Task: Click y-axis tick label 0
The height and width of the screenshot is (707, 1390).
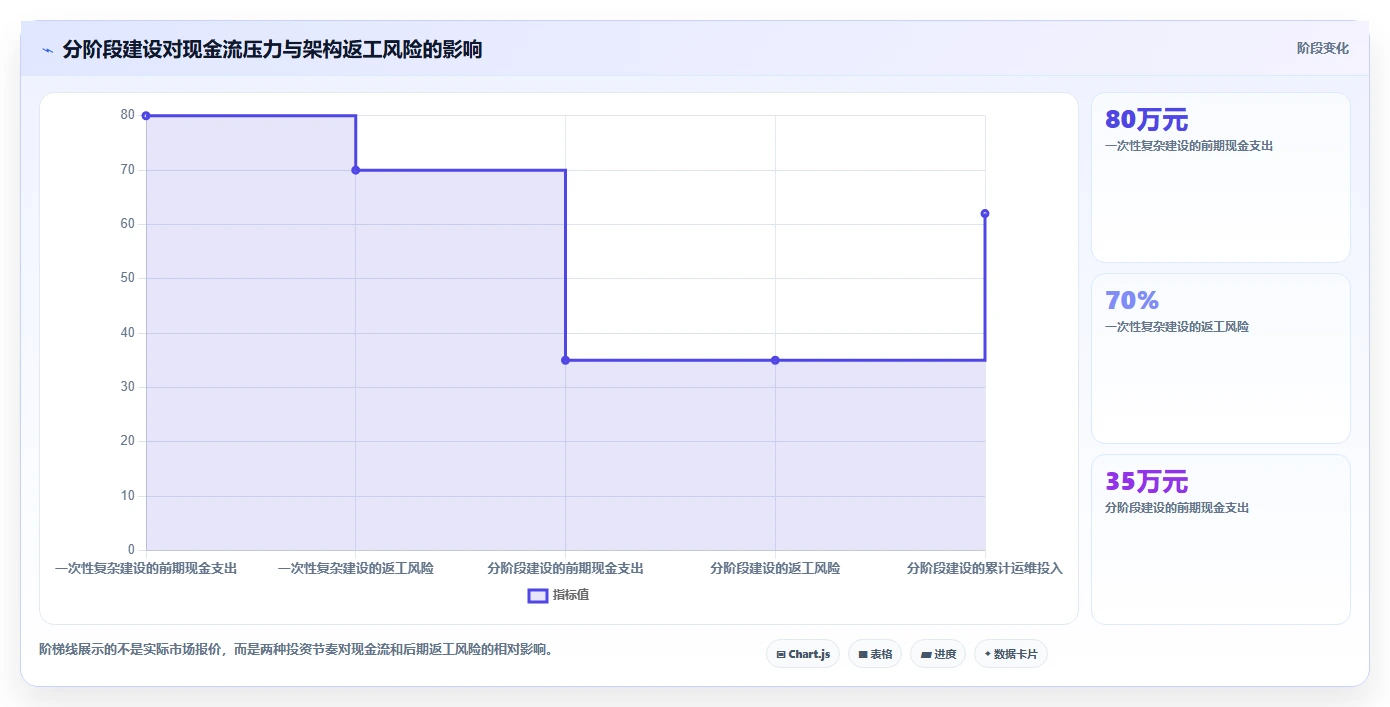Action: tap(131, 550)
